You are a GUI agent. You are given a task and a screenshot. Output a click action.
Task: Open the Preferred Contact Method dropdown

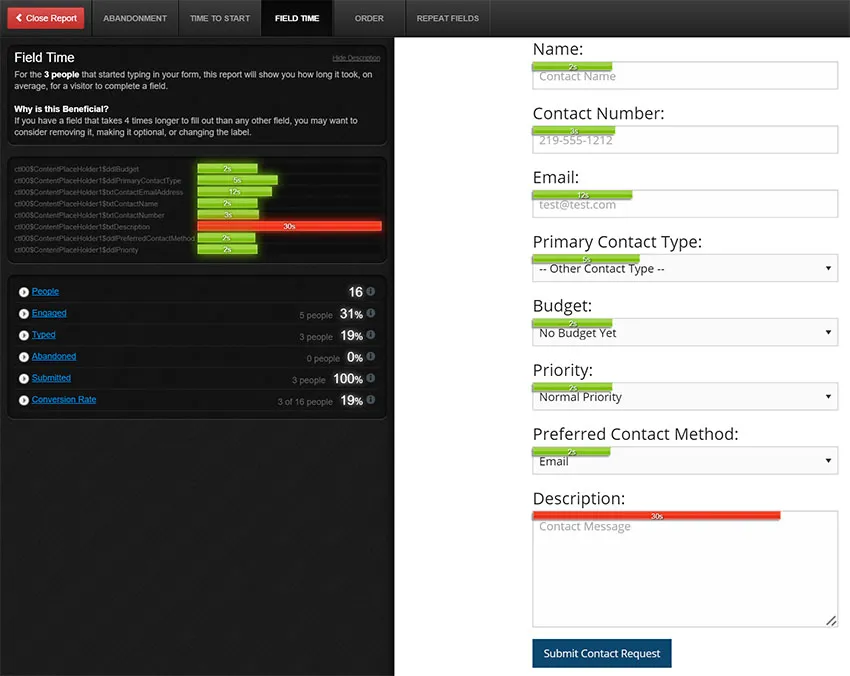pyautogui.click(x=685, y=461)
